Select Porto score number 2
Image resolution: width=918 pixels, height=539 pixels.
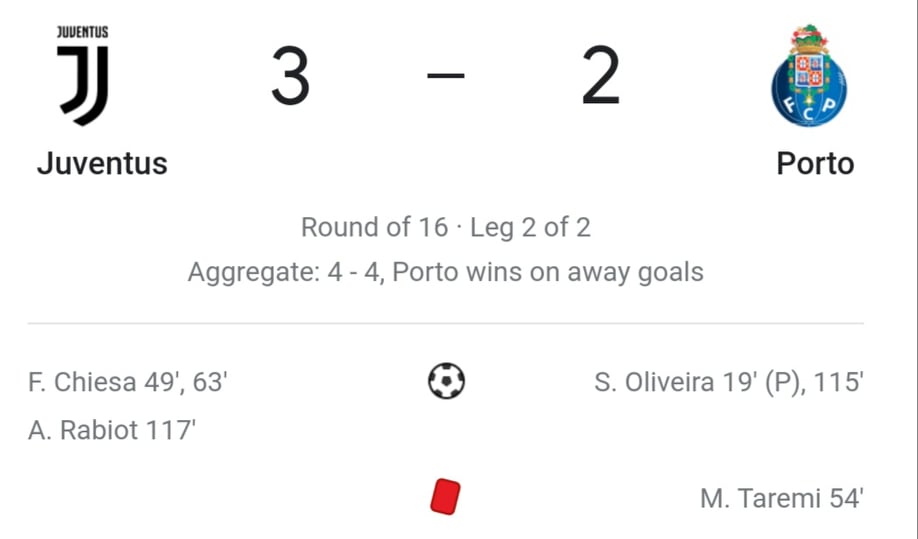coord(601,76)
